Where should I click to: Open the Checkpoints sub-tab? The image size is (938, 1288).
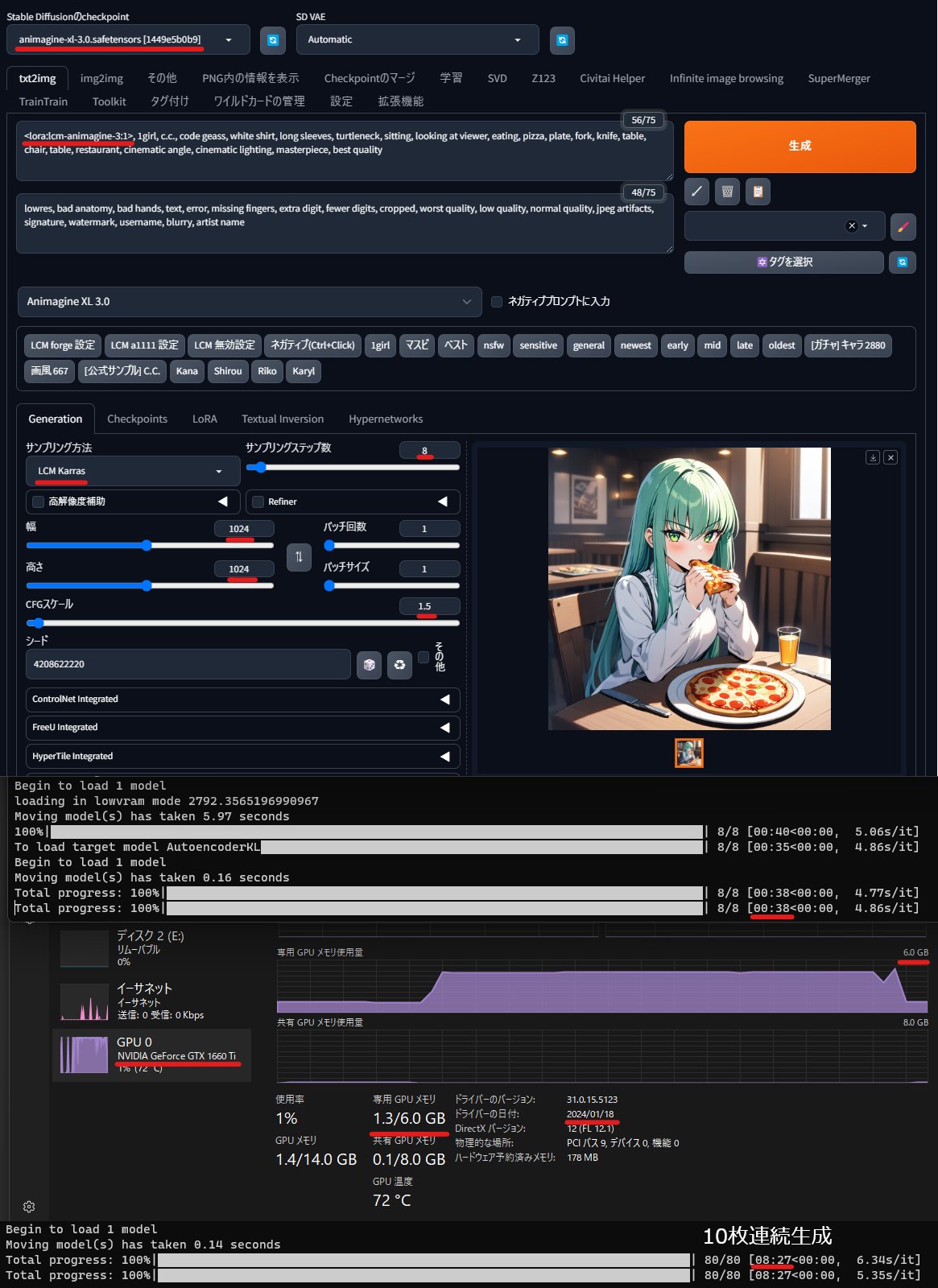[x=138, y=419]
